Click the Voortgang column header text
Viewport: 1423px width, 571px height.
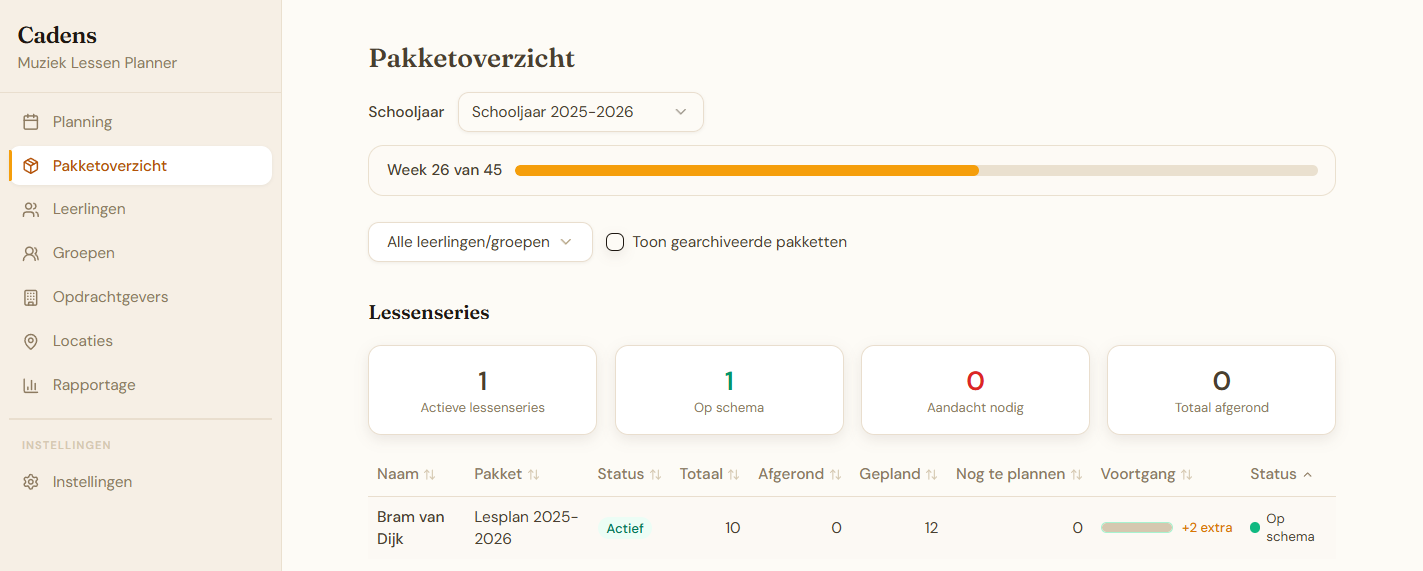1138,474
